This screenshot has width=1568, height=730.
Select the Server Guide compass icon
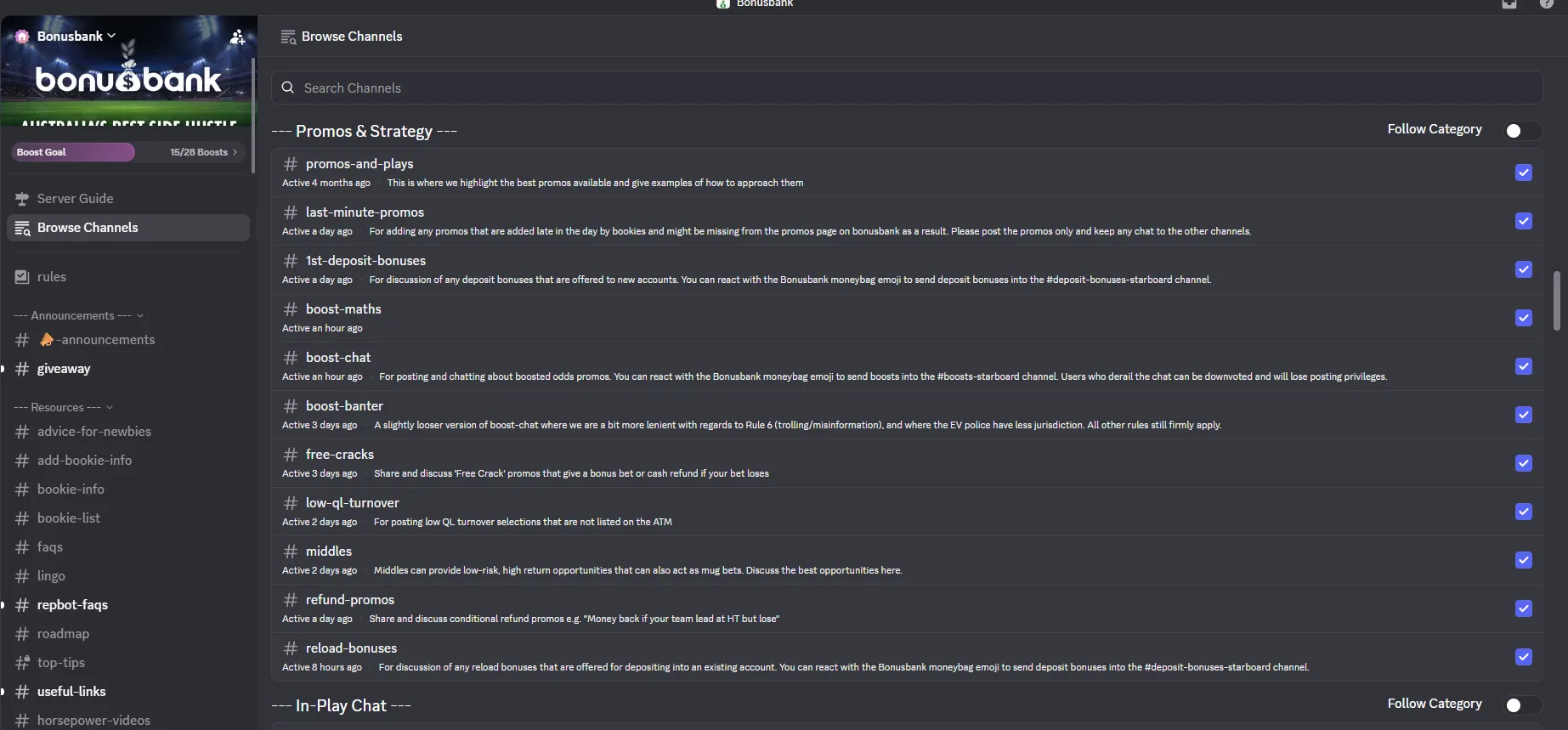coord(20,198)
